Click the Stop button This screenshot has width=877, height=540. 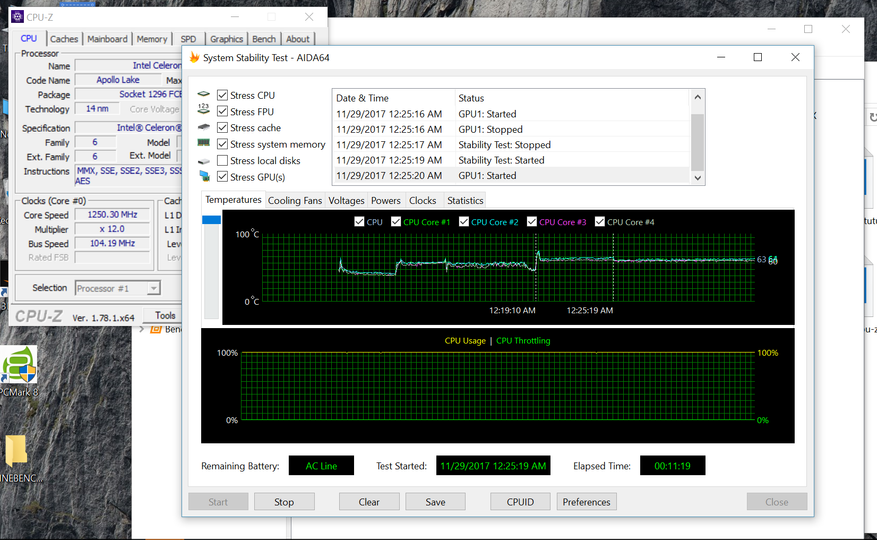(284, 502)
